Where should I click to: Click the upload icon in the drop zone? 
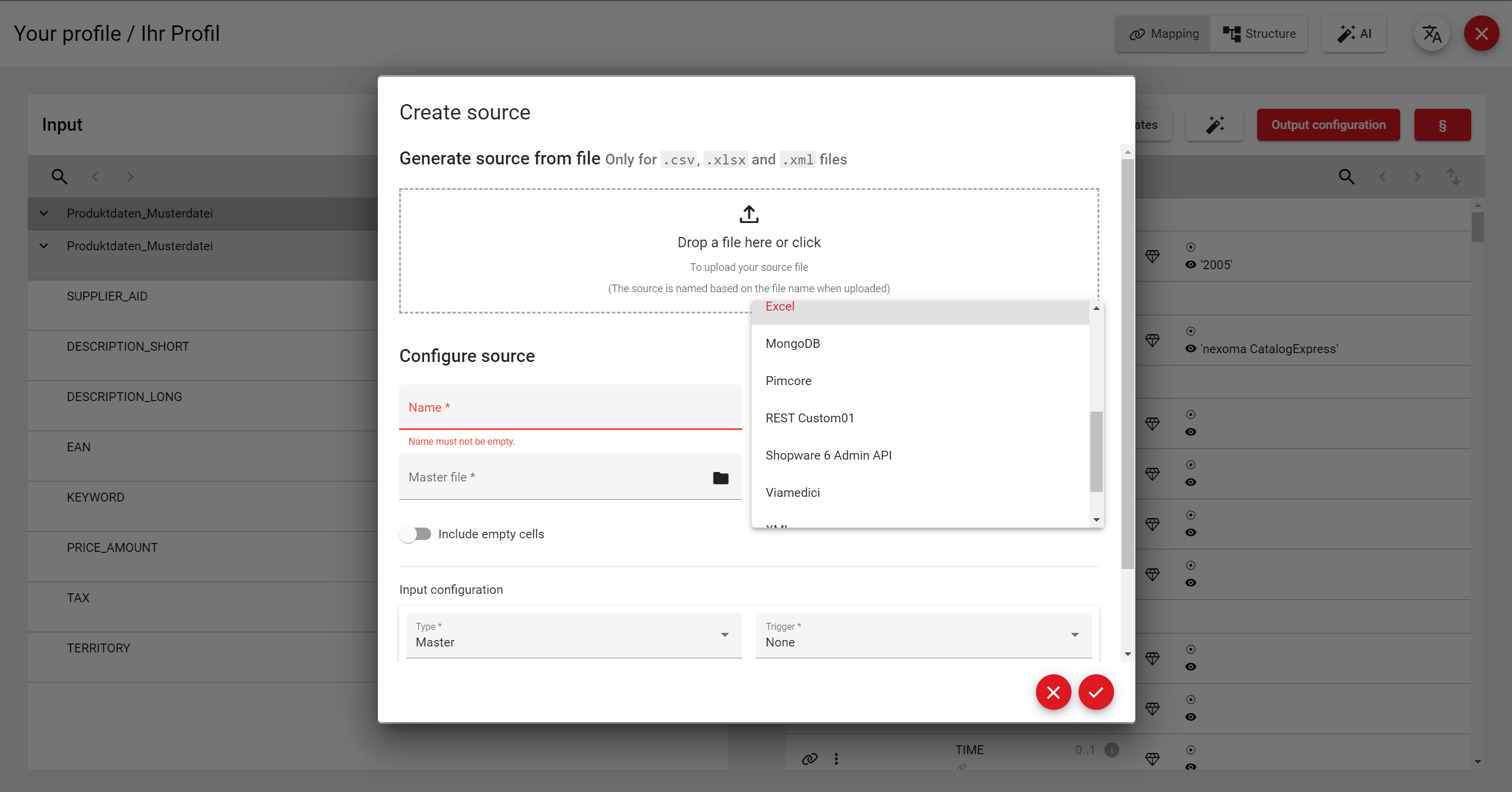[x=749, y=214]
